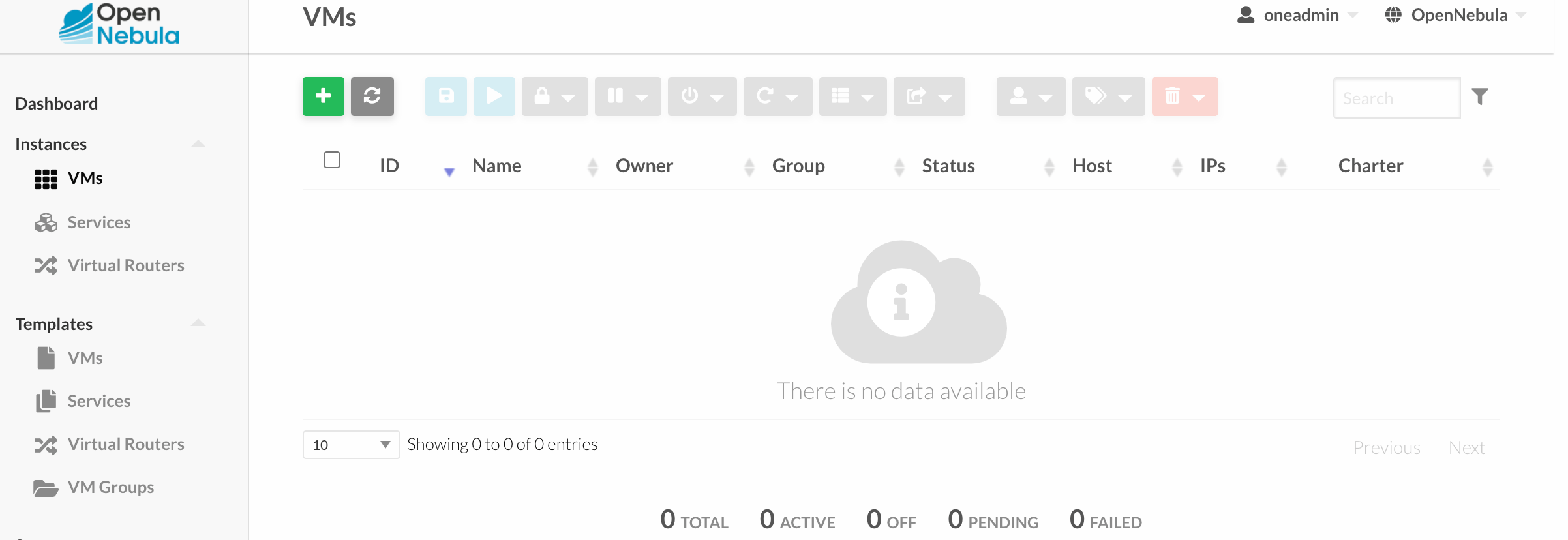Viewport: 1568px width, 540px height.
Task: Sort the table by Status column
Action: click(948, 166)
